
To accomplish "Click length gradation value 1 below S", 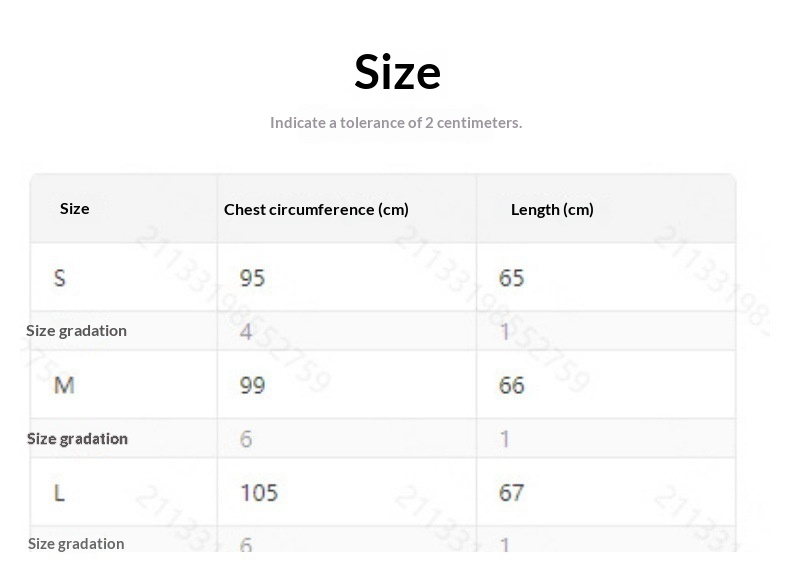I will [505, 331].
